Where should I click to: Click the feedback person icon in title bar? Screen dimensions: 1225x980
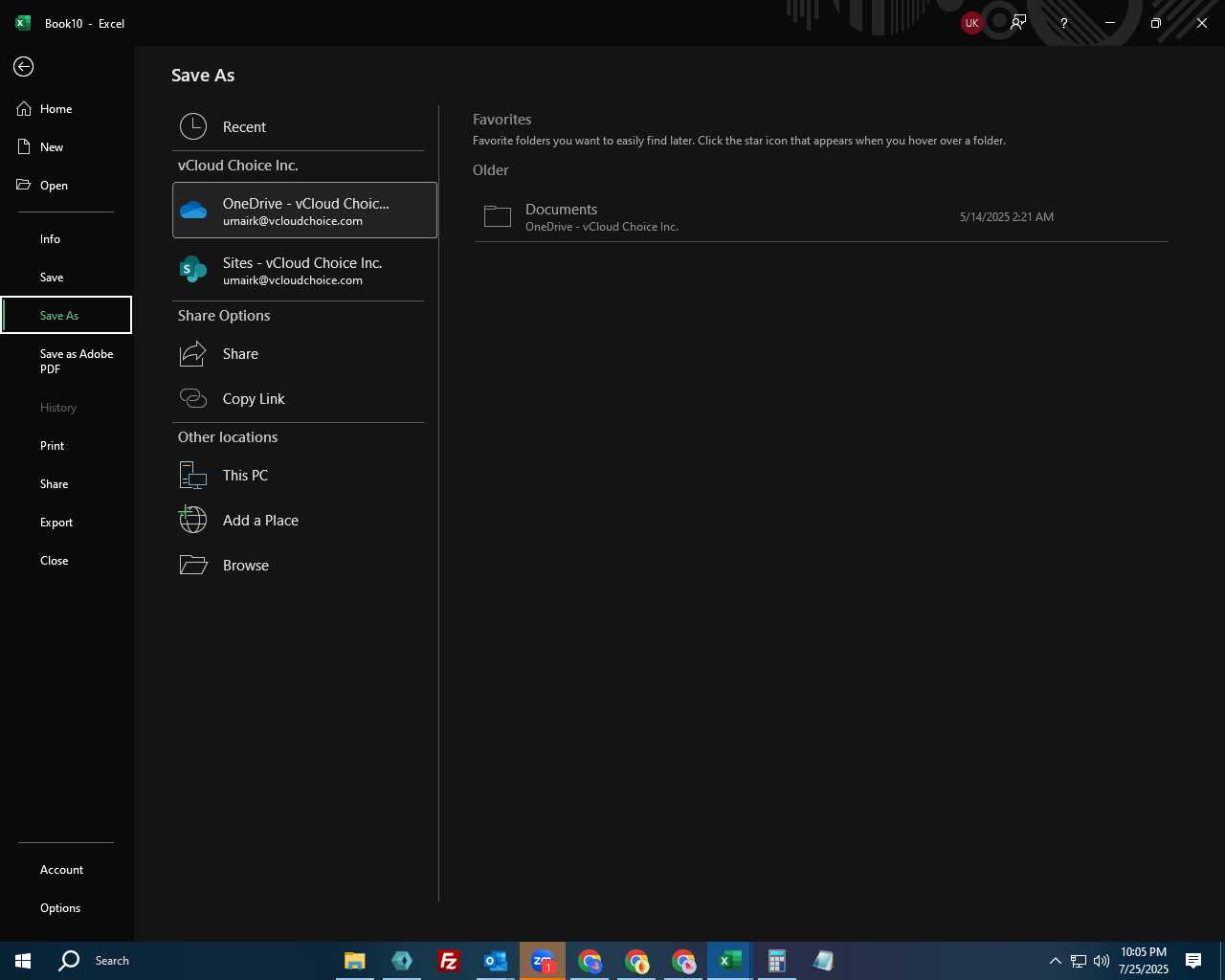tap(1018, 23)
